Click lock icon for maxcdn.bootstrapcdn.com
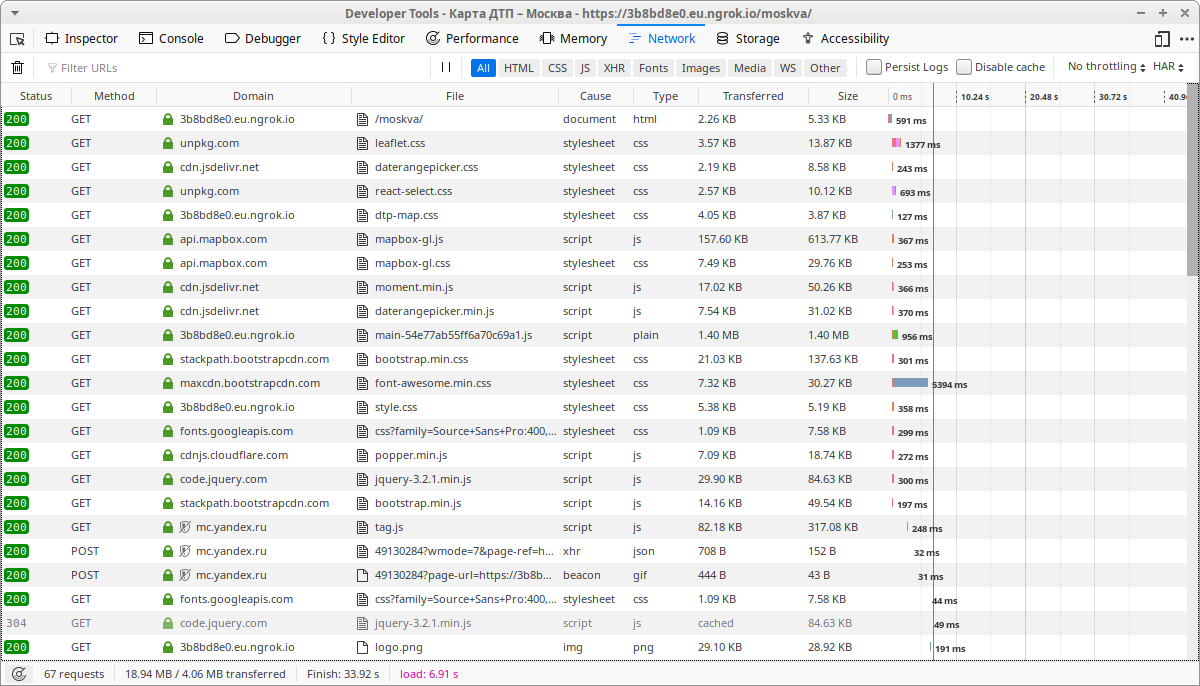The image size is (1200, 686). [x=168, y=383]
